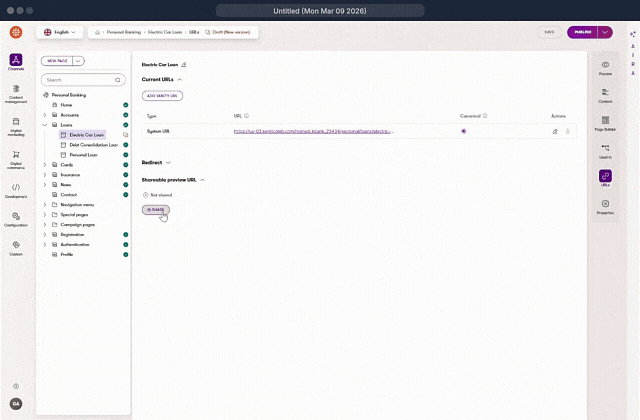Viewport: 640px width, 420px height.
Task: Open the Channels application in the sidebar
Action: click(16, 63)
